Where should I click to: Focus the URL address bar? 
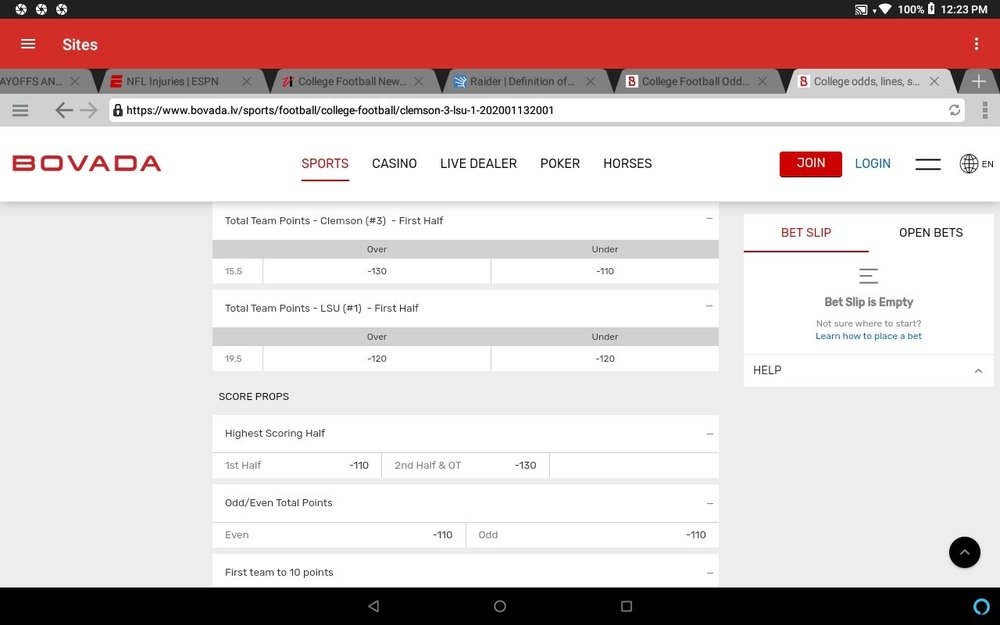coord(536,110)
